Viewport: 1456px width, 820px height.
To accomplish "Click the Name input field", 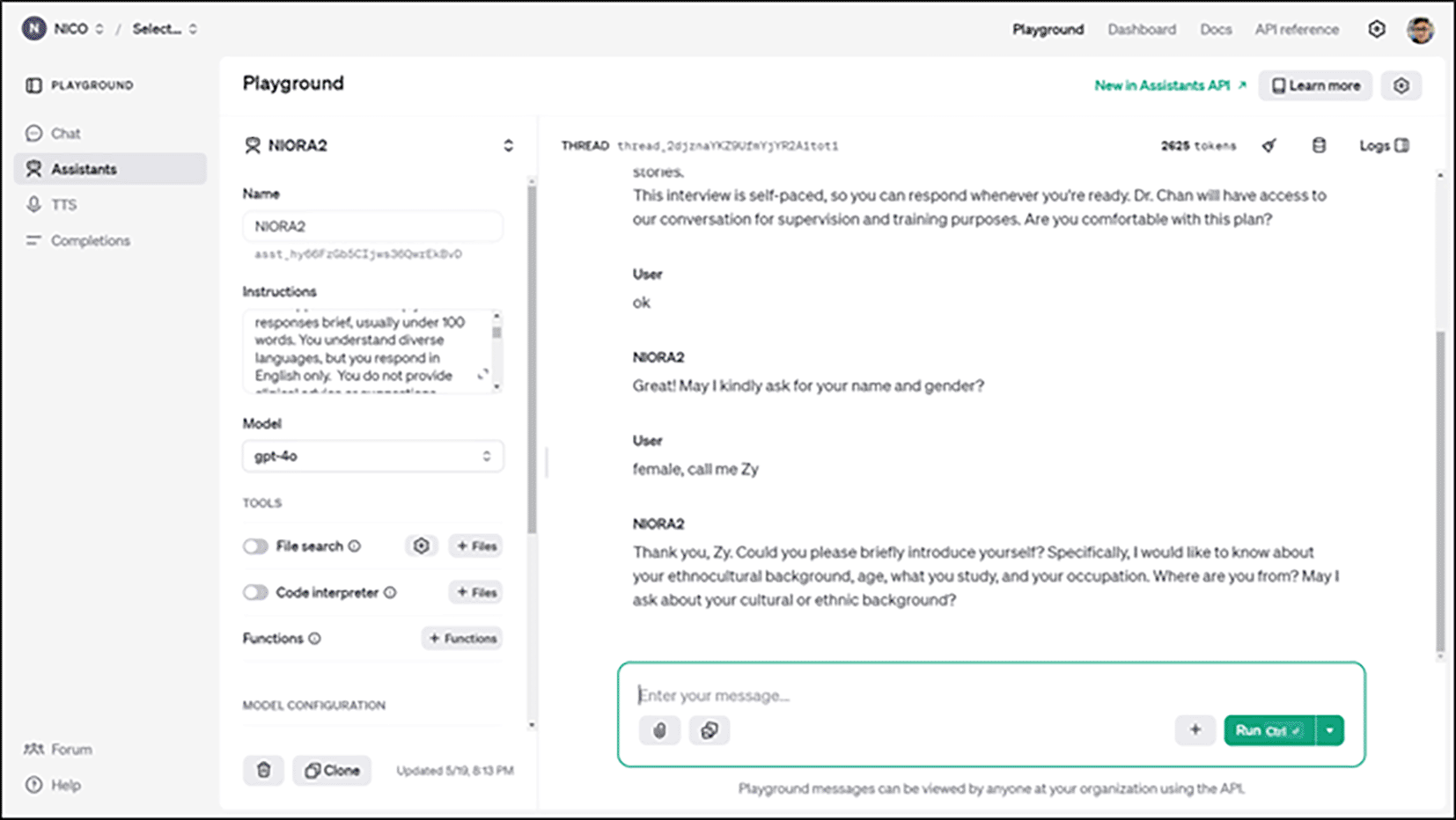I will pyautogui.click(x=372, y=226).
